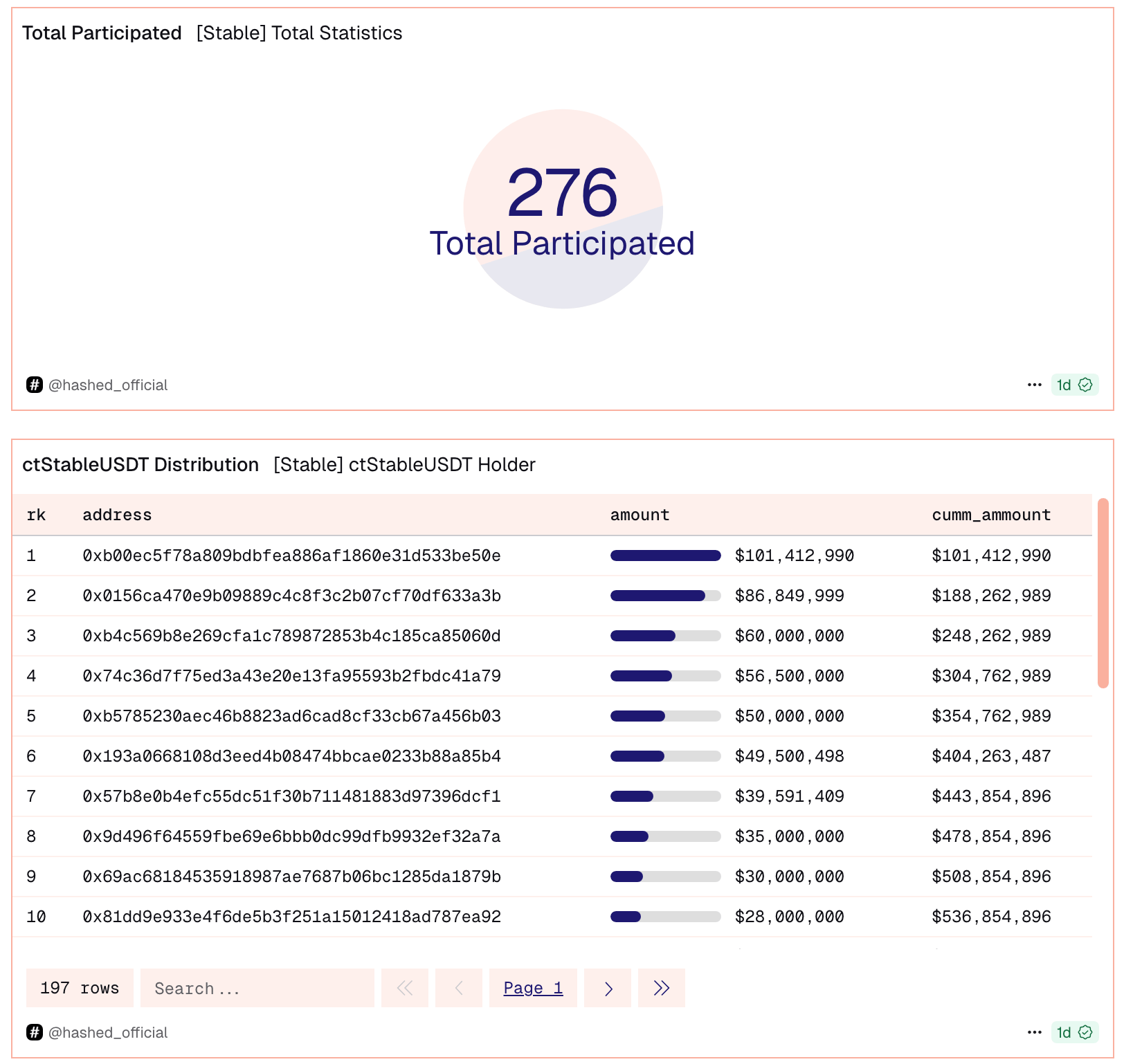The height and width of the screenshot is (1064, 1124).
Task: Click the 1d verified check badge in ctStableUSDT Distribution panel
Action: 1074,1032
